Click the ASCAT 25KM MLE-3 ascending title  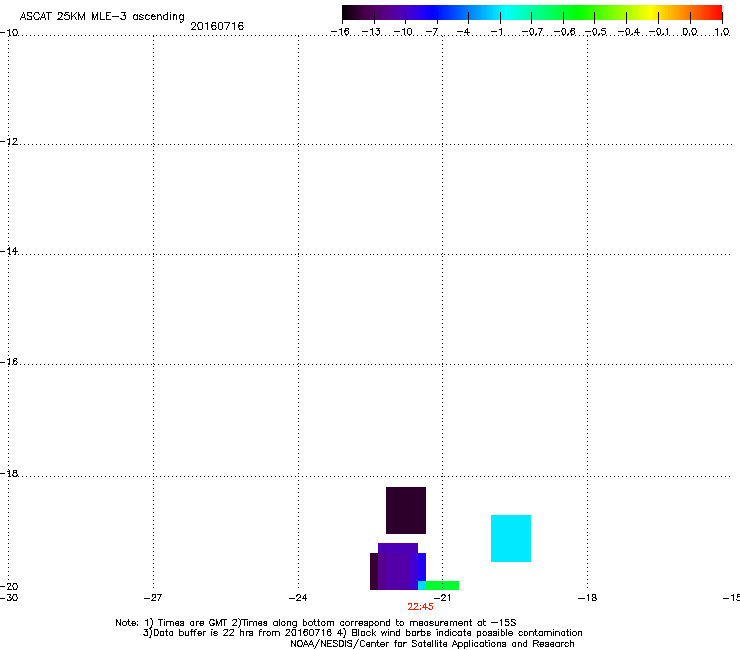pyautogui.click(x=102, y=16)
